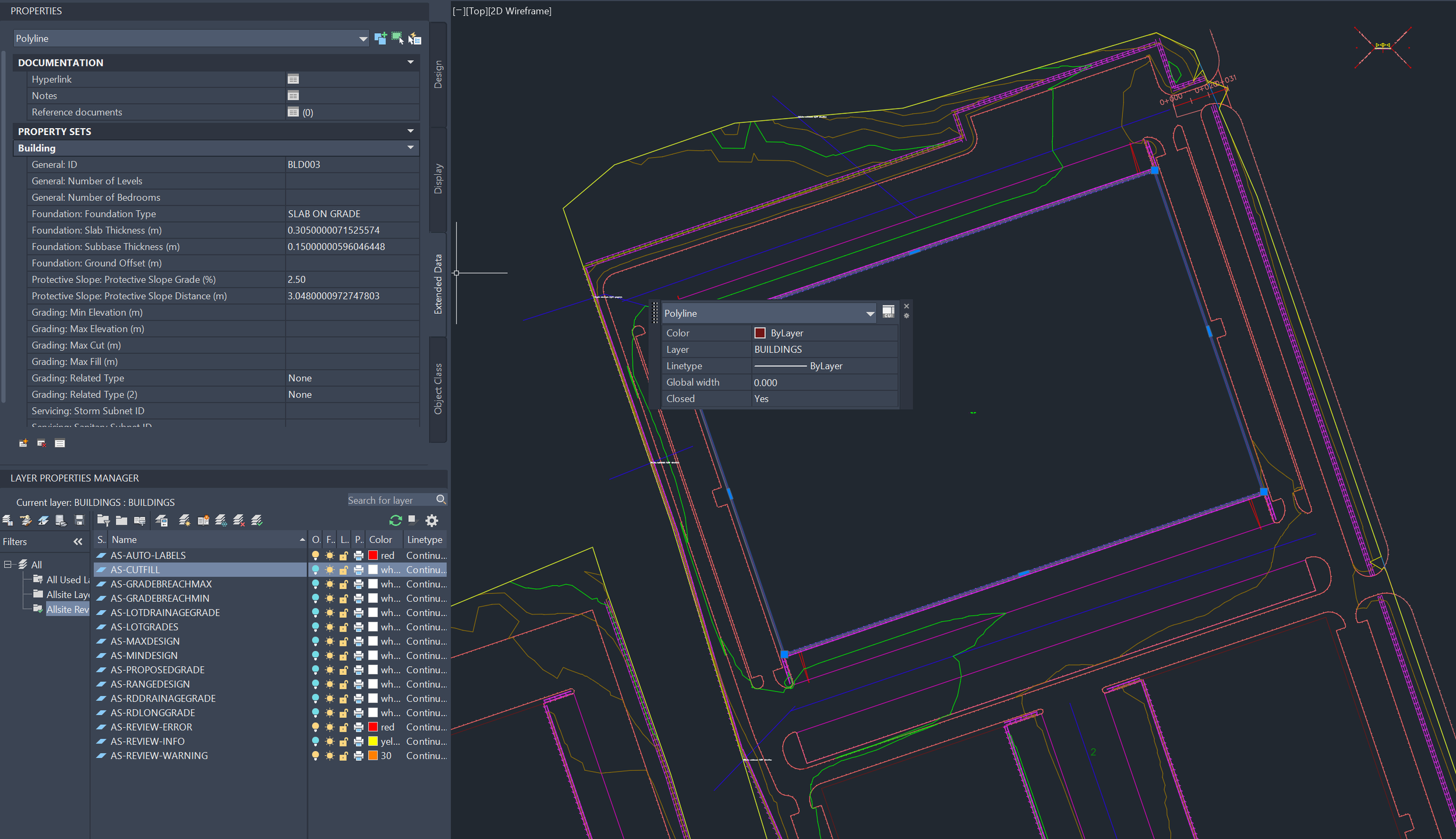The height and width of the screenshot is (839, 1456).
Task: Open layer manager Settings gear
Action: pyautogui.click(x=432, y=520)
